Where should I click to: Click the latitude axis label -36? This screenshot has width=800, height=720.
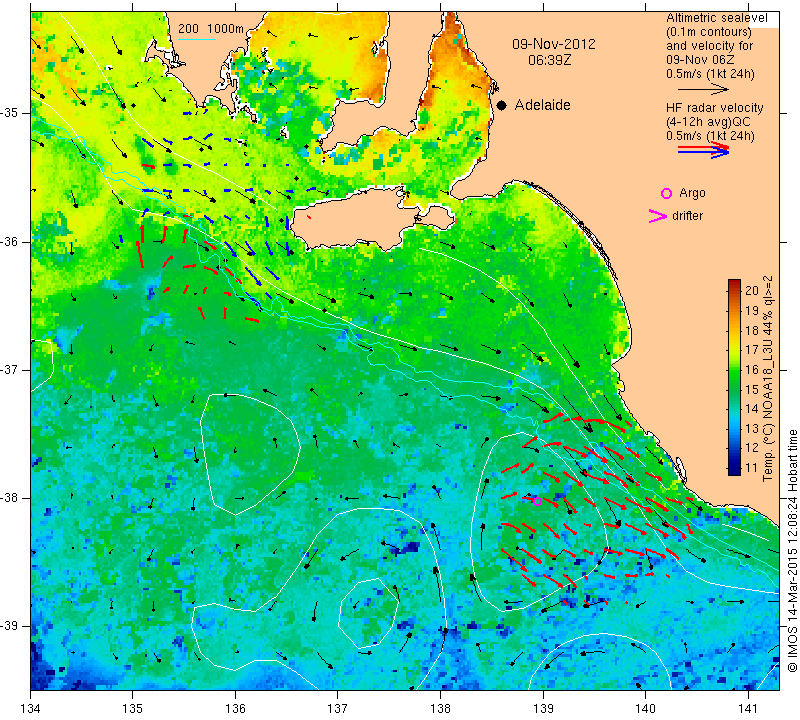click(9, 241)
